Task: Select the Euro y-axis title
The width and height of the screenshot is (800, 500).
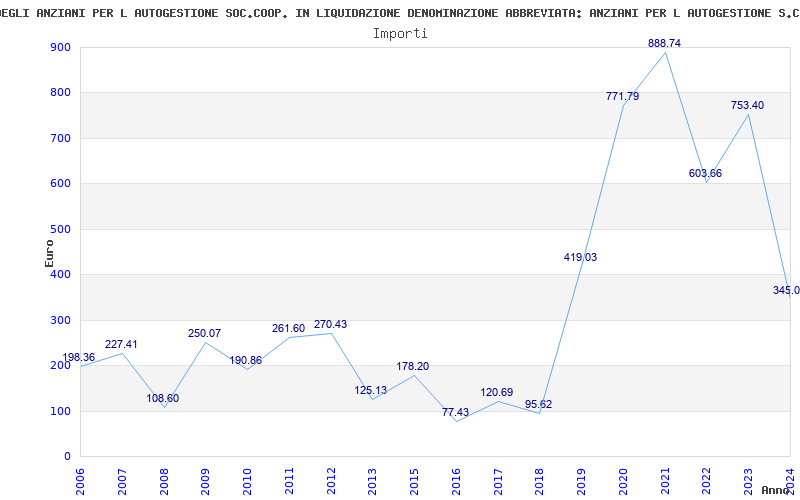Action: pos(49,253)
